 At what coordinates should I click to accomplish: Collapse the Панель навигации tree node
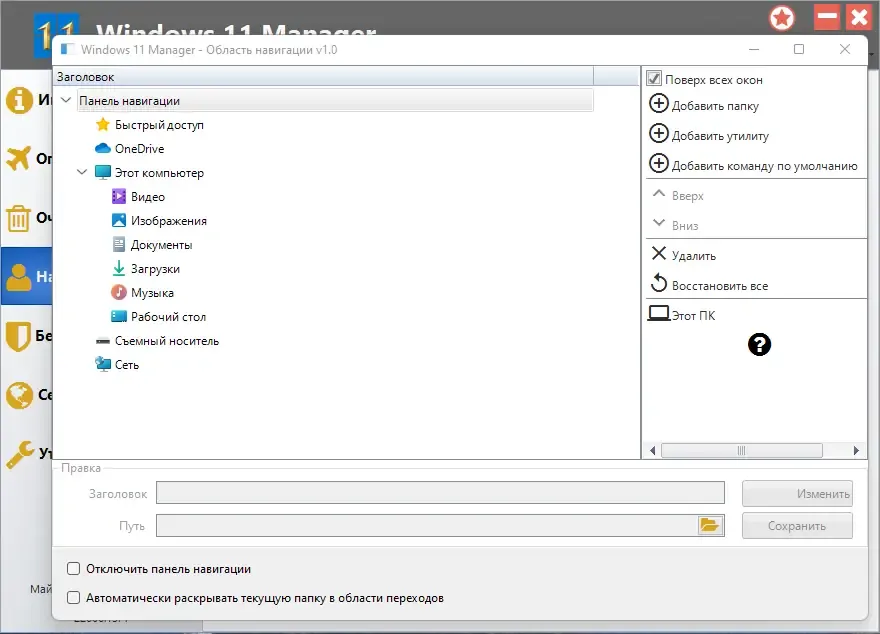[x=66, y=100]
